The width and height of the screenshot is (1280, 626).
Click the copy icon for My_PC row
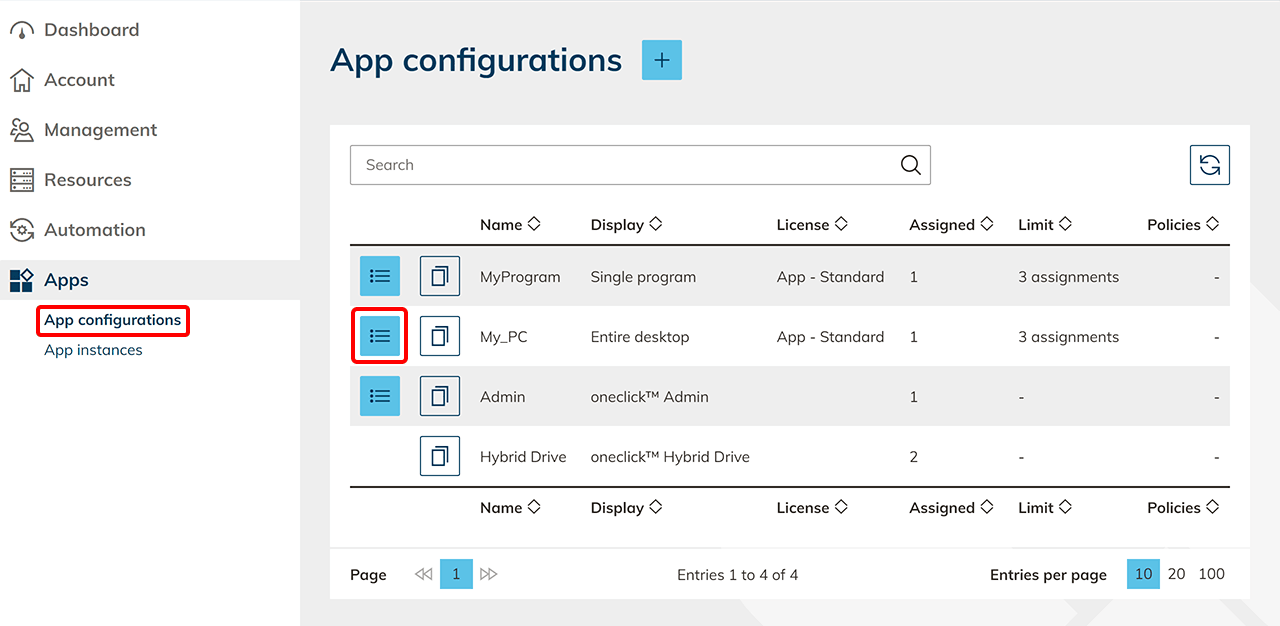click(439, 336)
